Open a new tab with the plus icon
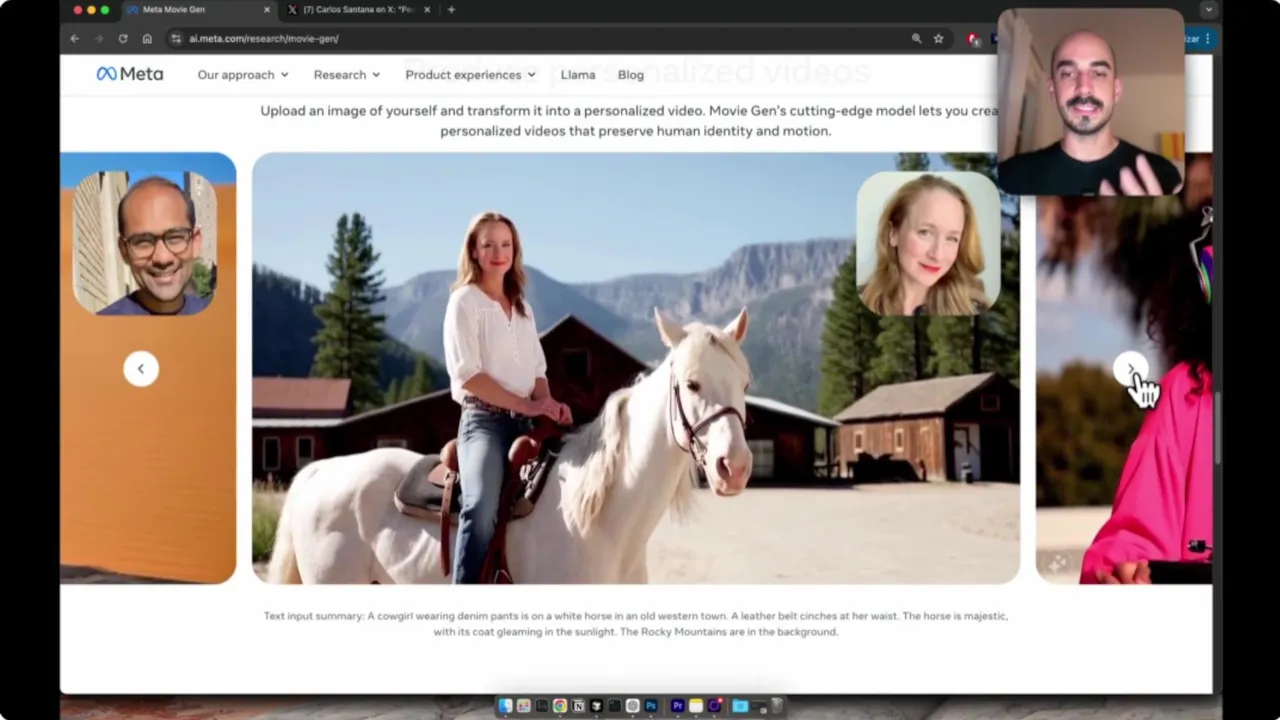 (x=451, y=9)
